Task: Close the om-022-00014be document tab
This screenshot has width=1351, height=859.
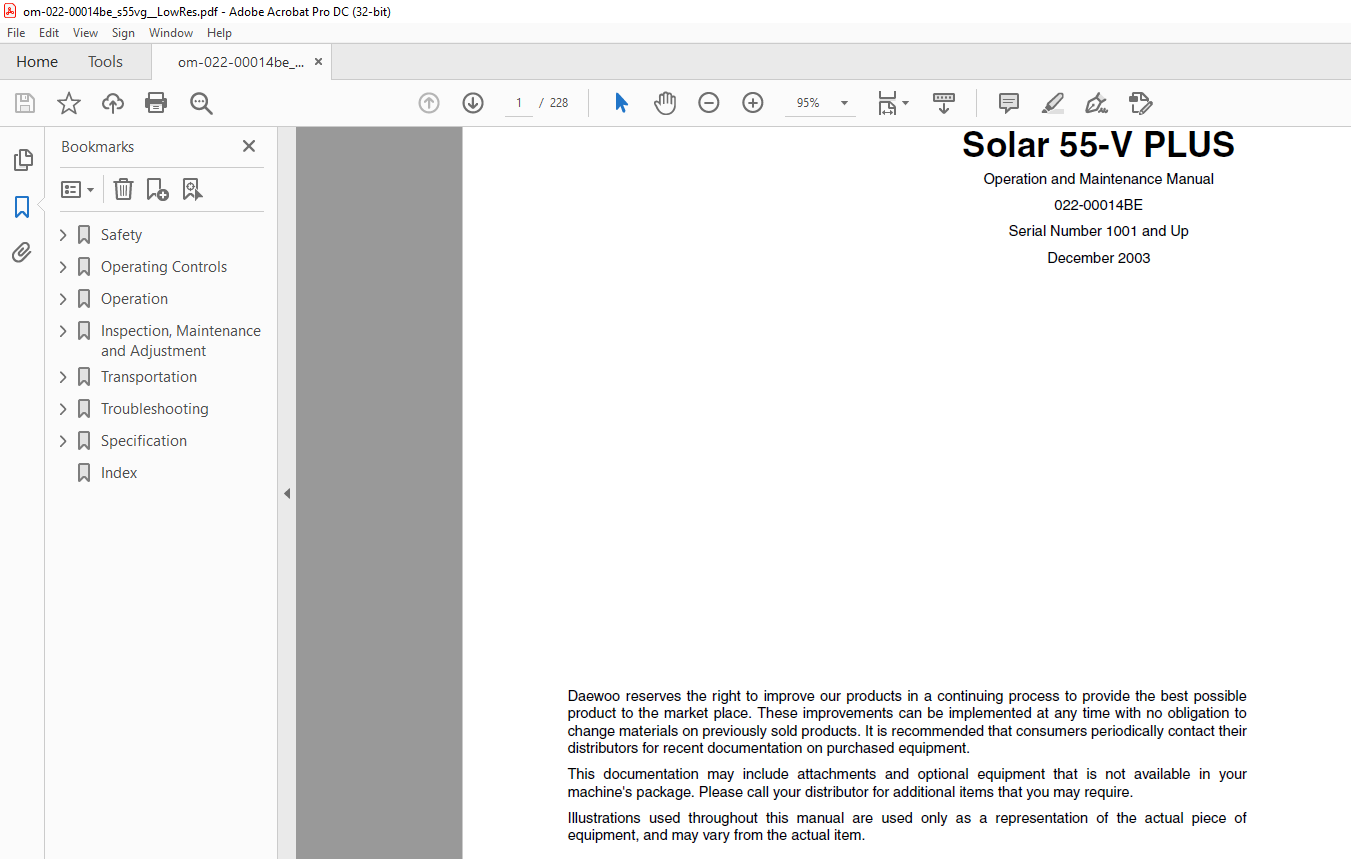Action: tap(318, 62)
